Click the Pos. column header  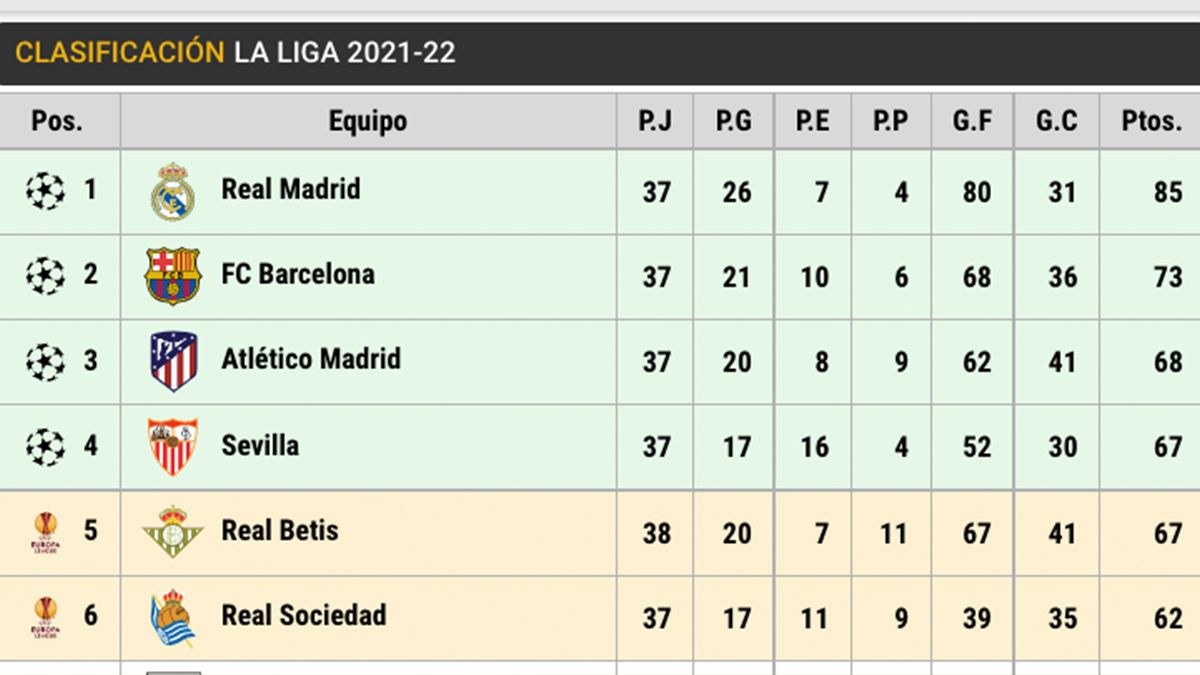tap(57, 121)
